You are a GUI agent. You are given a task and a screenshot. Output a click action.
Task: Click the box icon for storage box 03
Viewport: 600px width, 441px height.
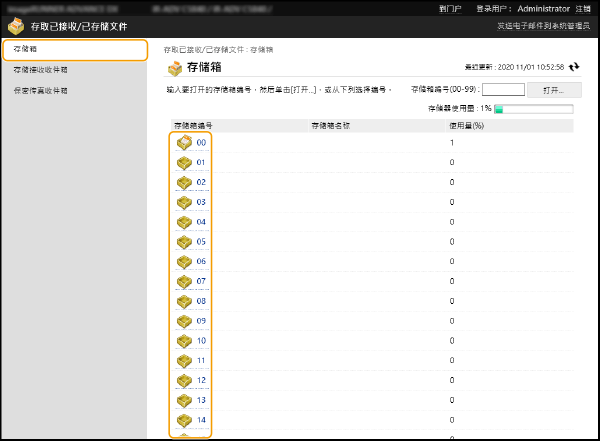point(184,202)
